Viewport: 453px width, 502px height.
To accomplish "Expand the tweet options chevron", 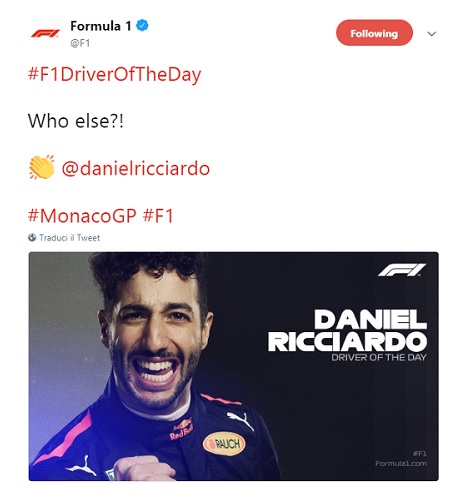I will pos(432,34).
